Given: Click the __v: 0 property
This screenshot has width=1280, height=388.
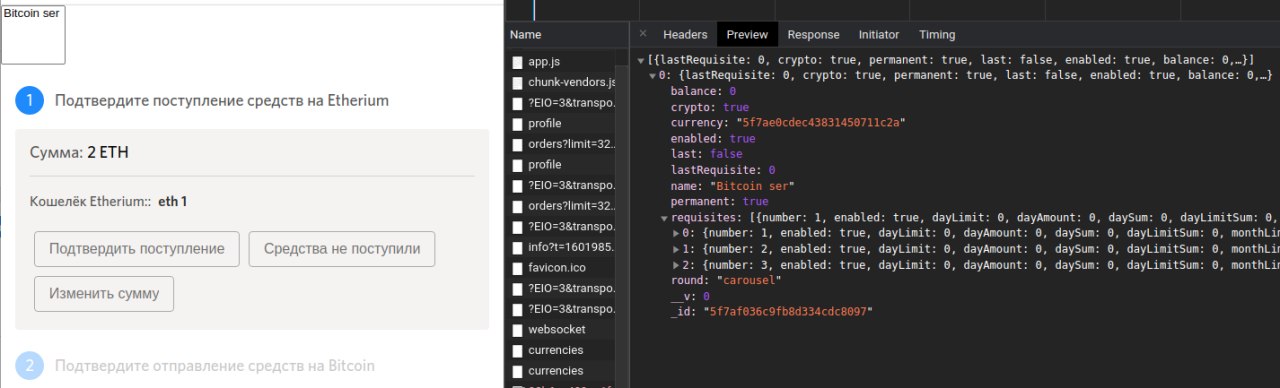Looking at the screenshot, I should click(x=689, y=296).
